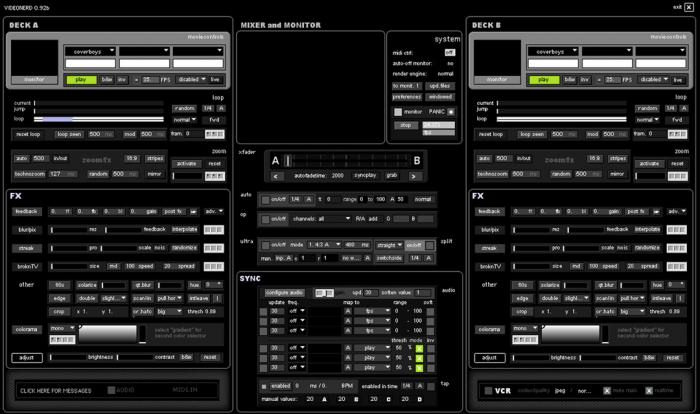
Task: Click manual value A letter in SYNC
Action: [324, 399]
